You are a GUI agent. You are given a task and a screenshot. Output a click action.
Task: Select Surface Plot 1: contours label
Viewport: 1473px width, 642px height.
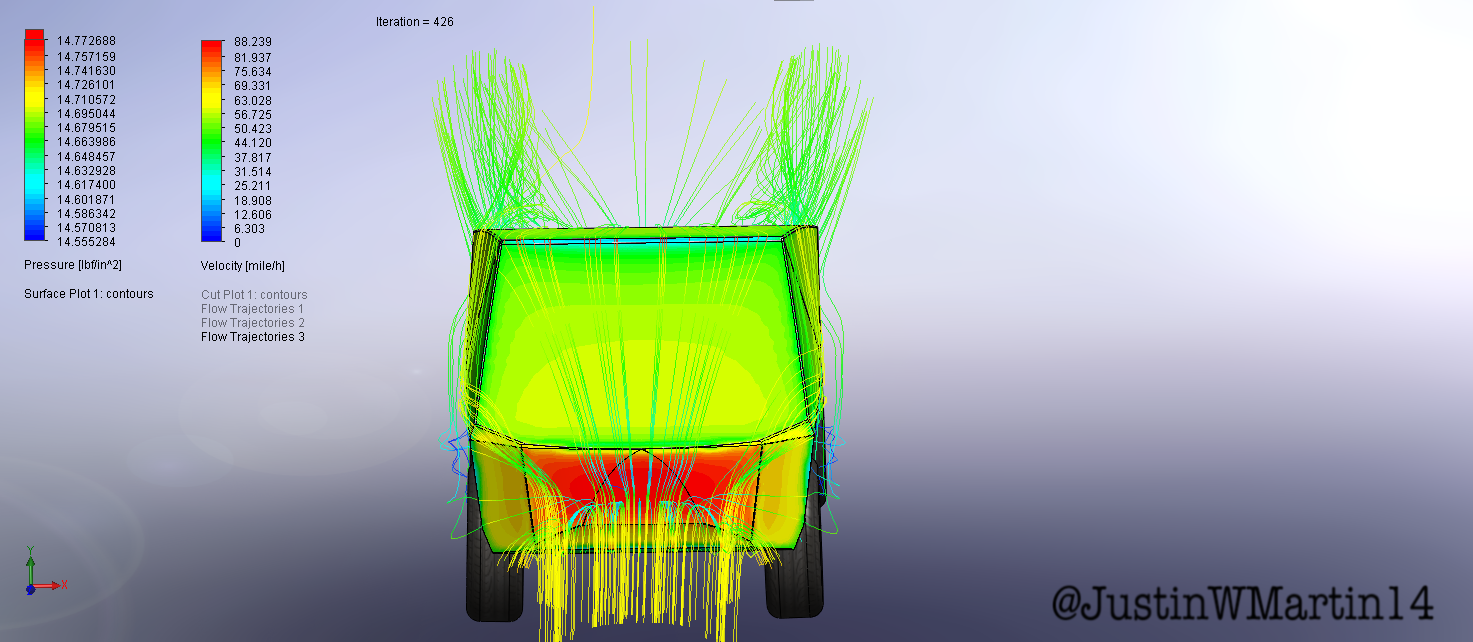(x=89, y=294)
